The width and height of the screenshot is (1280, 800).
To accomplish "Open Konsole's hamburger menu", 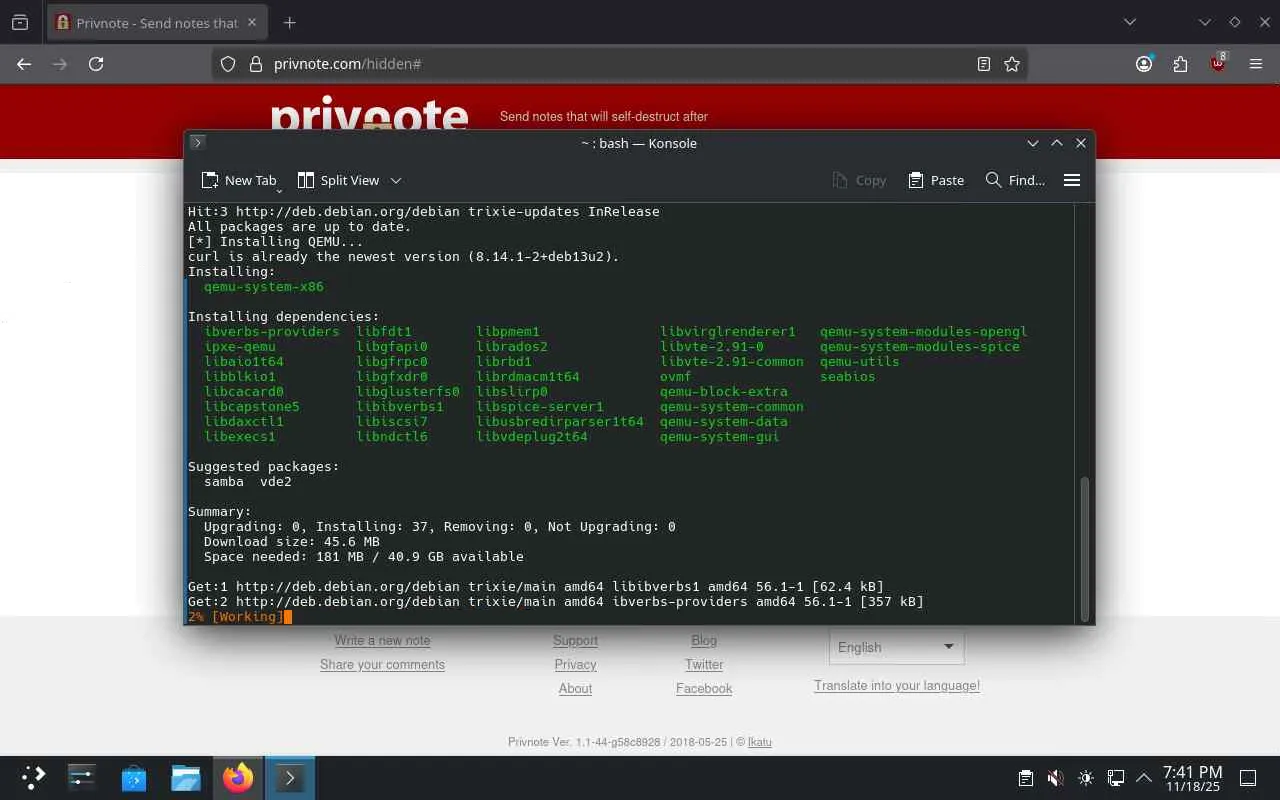I will [1072, 180].
